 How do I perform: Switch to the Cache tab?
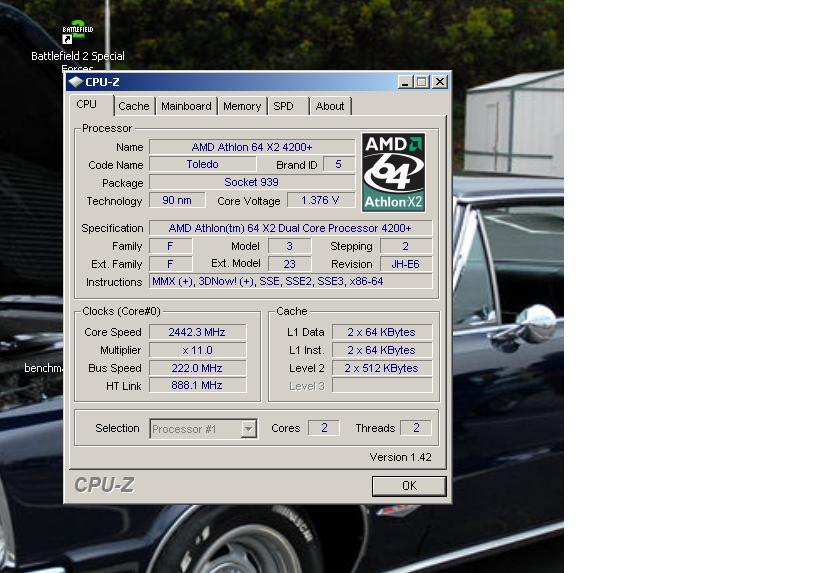click(134, 106)
